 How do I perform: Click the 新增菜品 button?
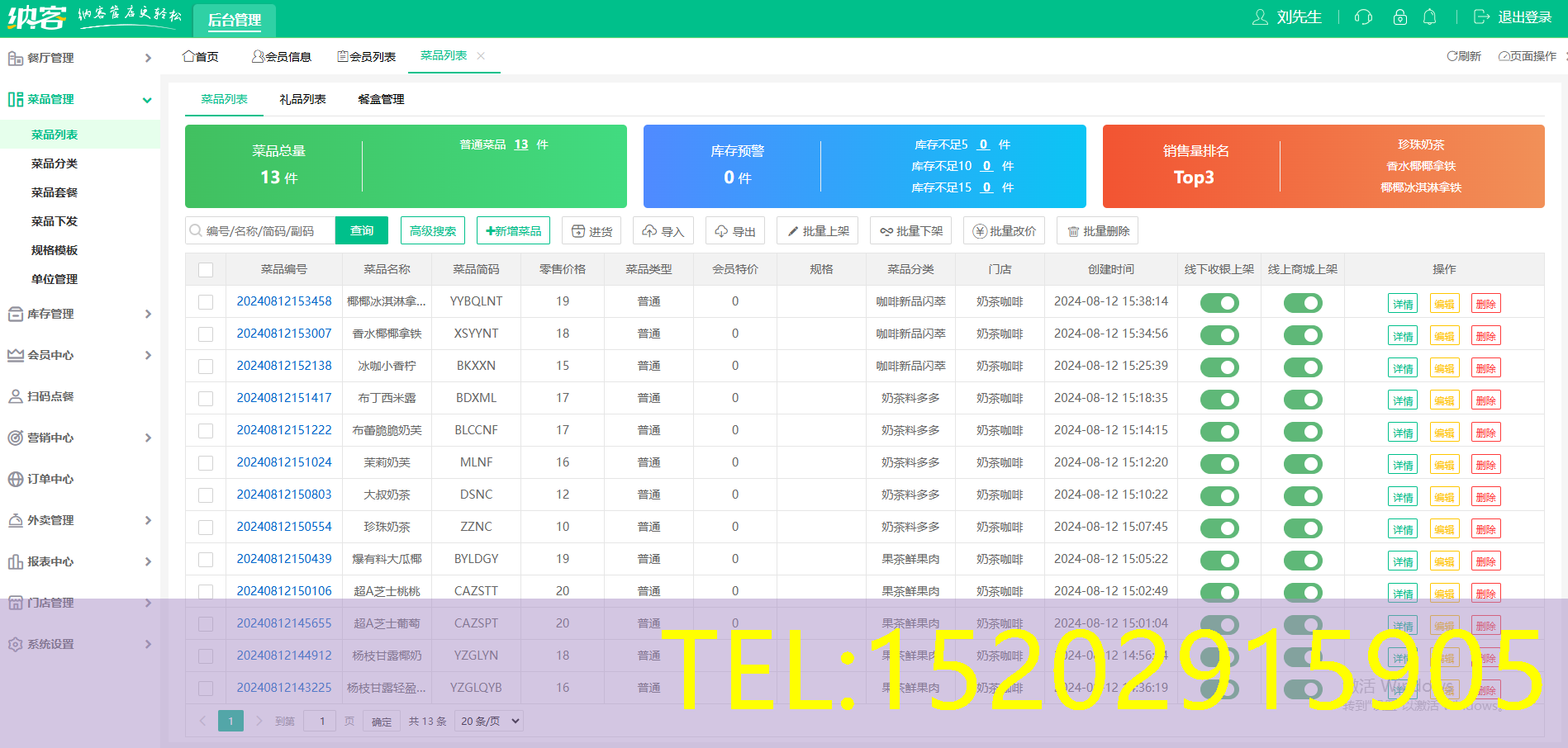coord(514,230)
